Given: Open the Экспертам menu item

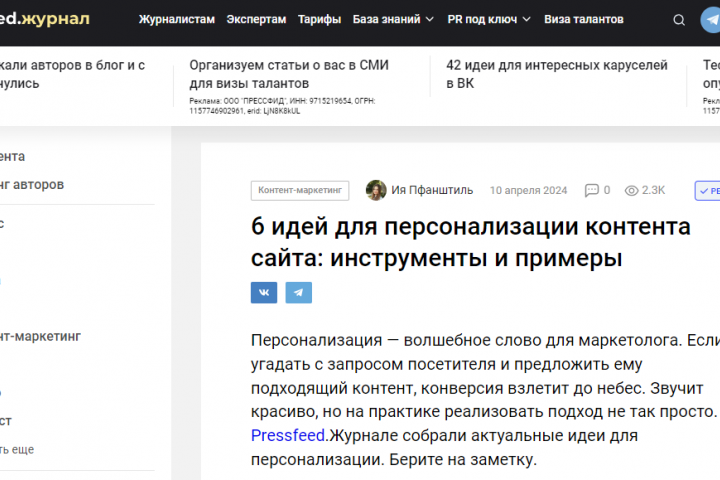Looking at the screenshot, I should pos(256,19).
